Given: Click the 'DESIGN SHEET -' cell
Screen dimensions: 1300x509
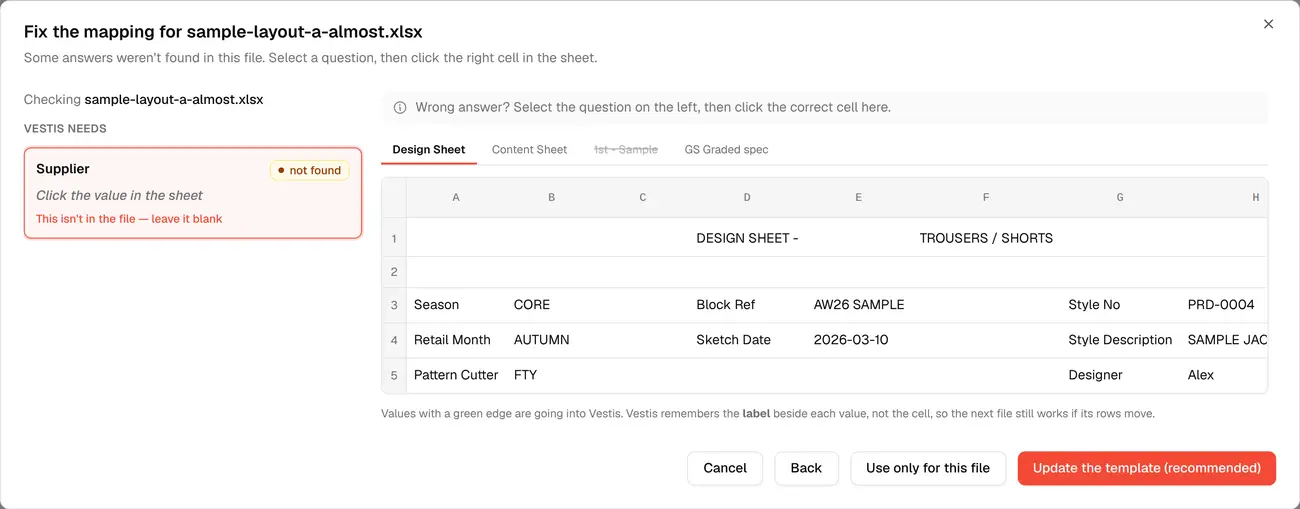Looking at the screenshot, I should pyautogui.click(x=747, y=238).
